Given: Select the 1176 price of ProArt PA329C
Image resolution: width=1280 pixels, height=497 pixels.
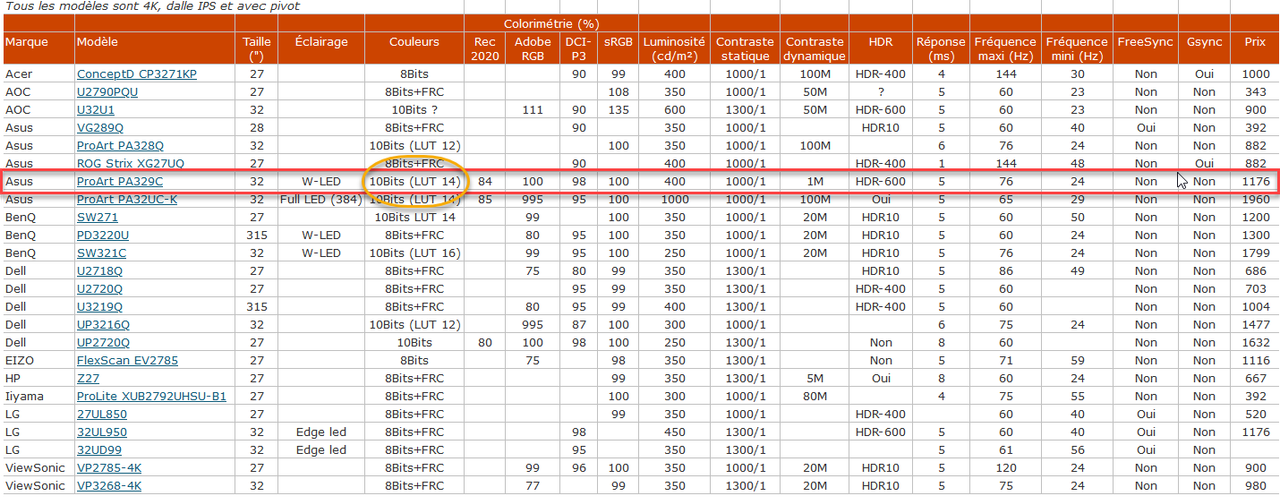Looking at the screenshot, I should 1255,181.
